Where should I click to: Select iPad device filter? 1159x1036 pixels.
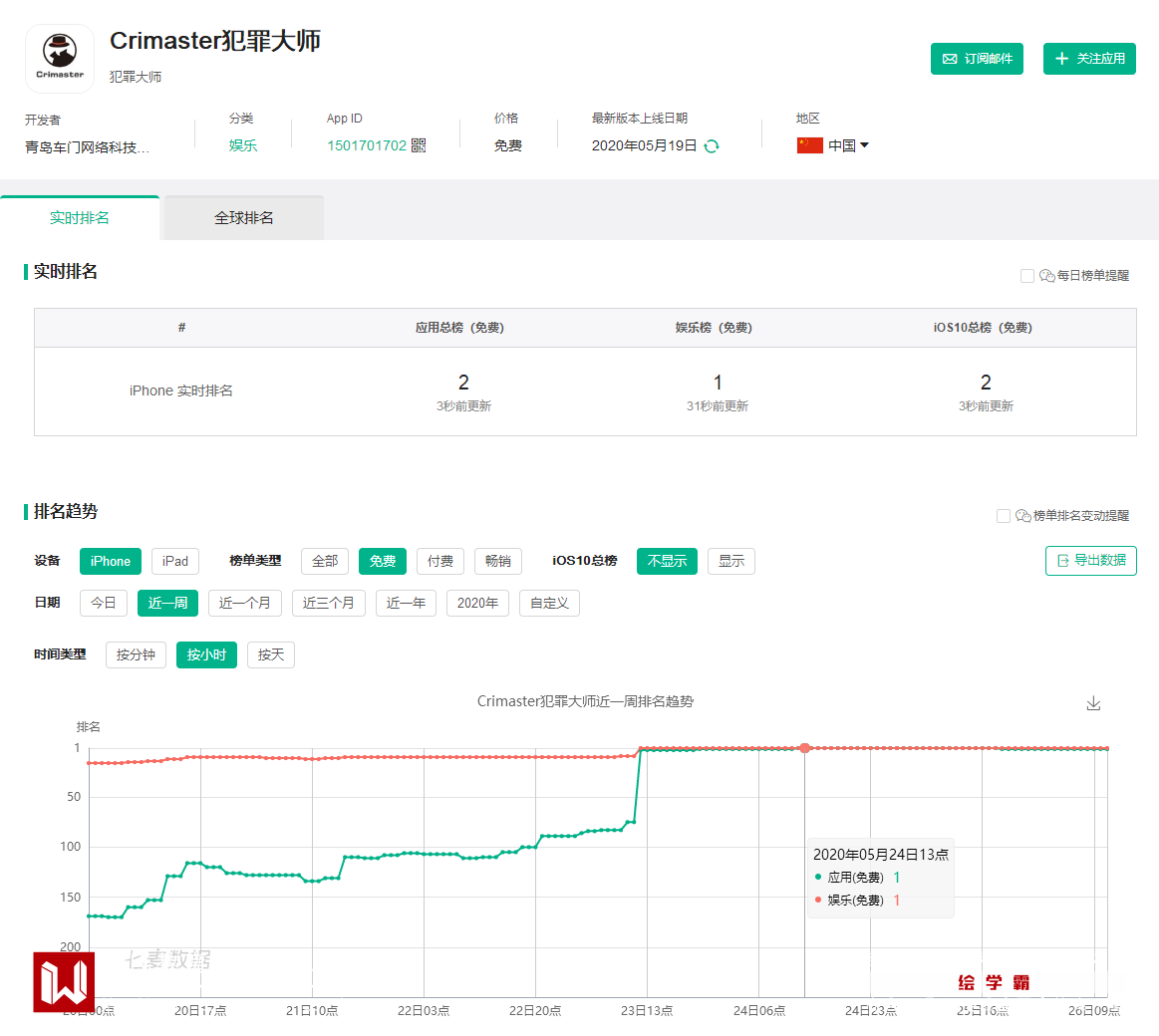tap(175, 561)
